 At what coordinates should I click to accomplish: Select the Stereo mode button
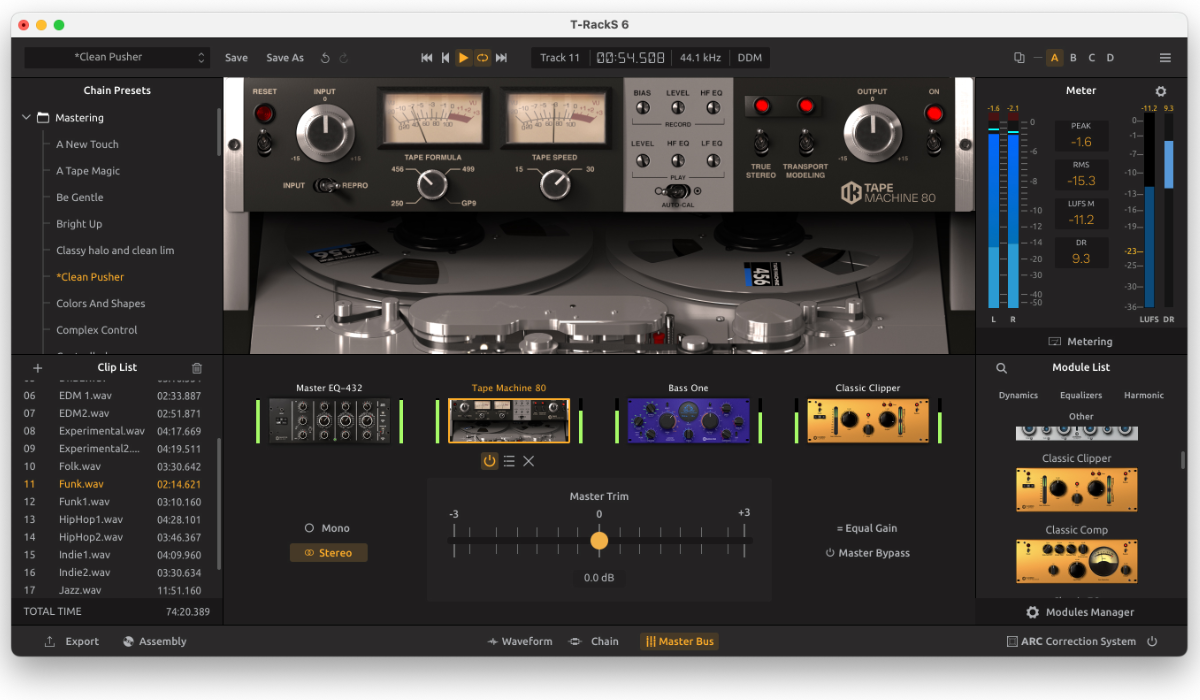[328, 553]
